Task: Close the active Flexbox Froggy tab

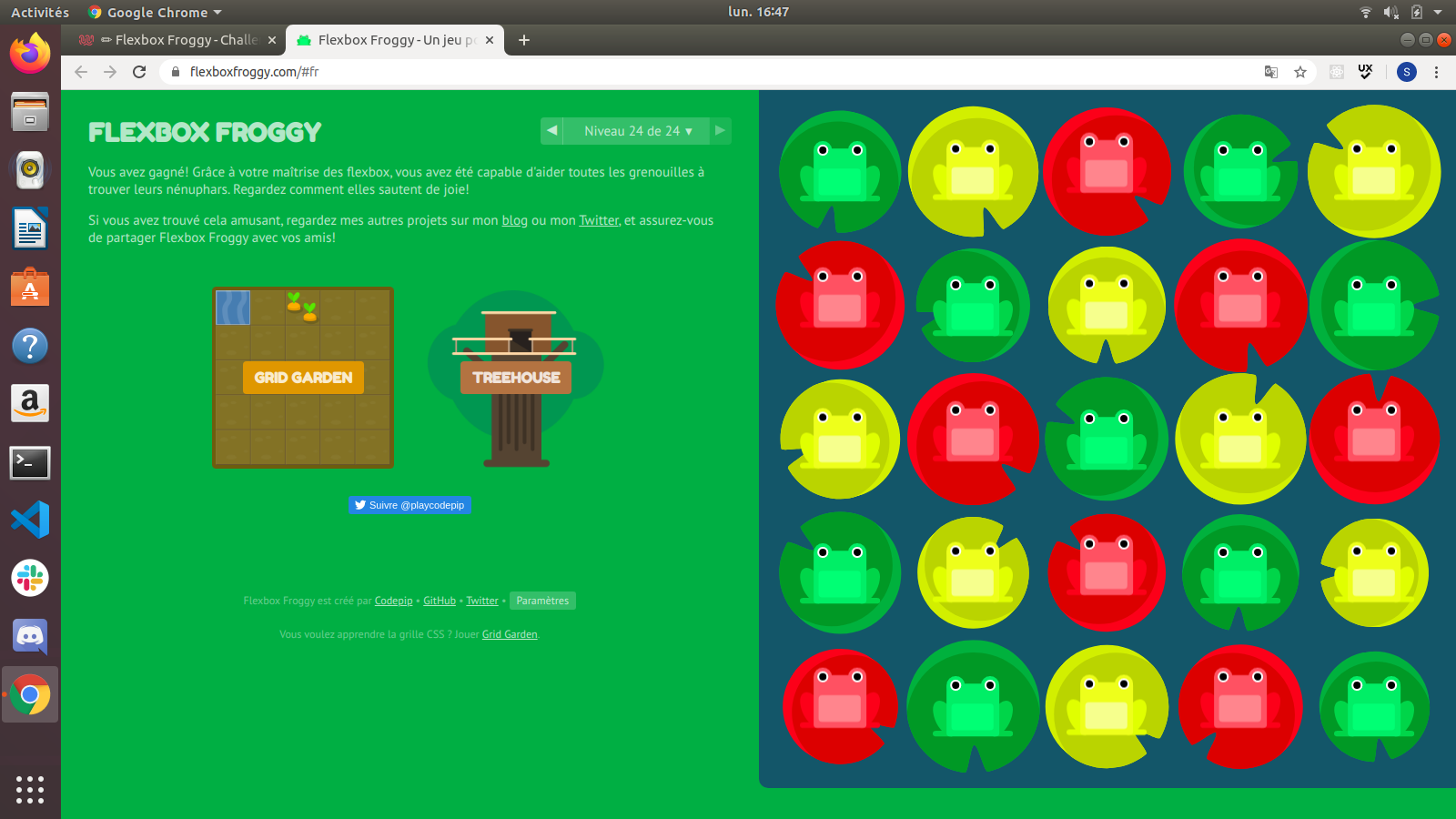Action: click(490, 40)
